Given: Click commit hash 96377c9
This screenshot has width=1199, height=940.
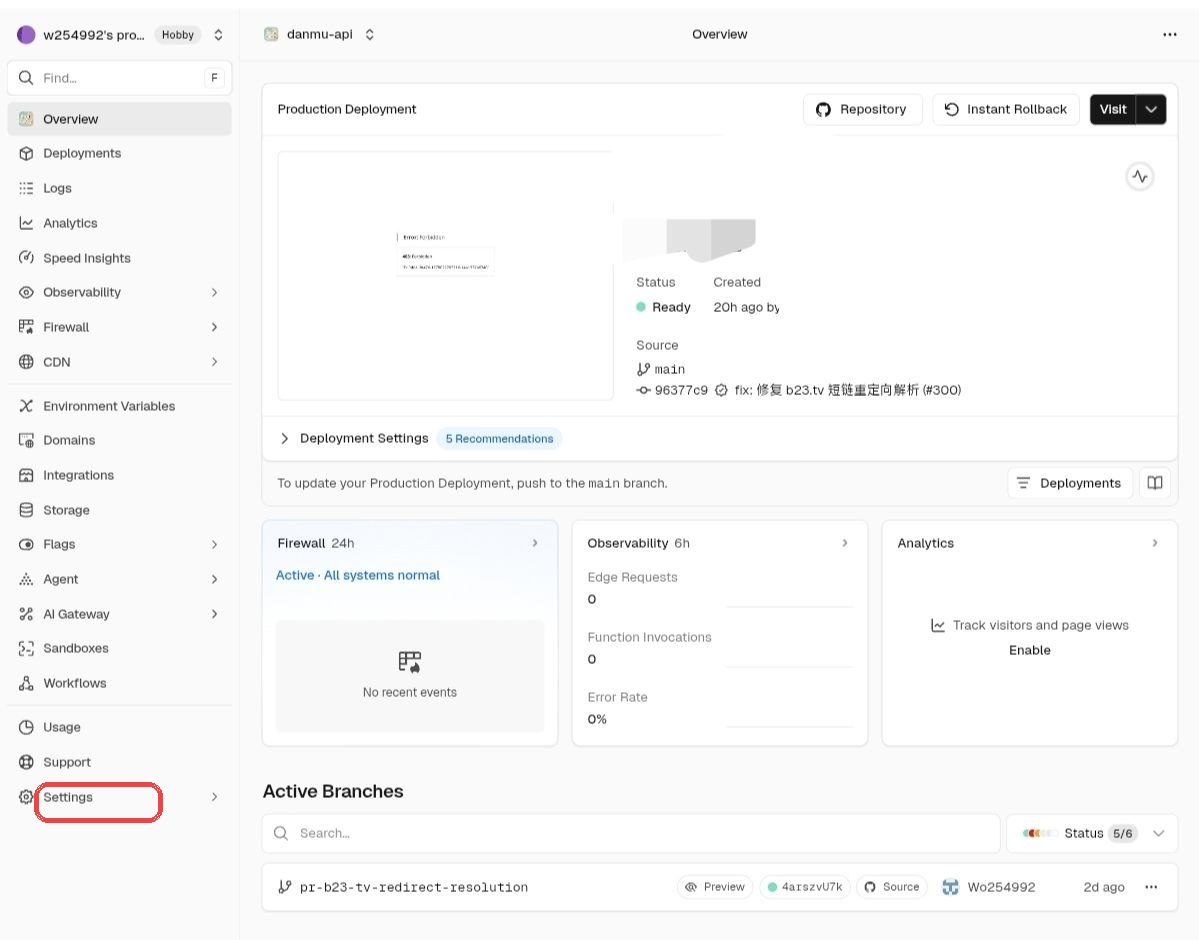Looking at the screenshot, I should tap(681, 390).
